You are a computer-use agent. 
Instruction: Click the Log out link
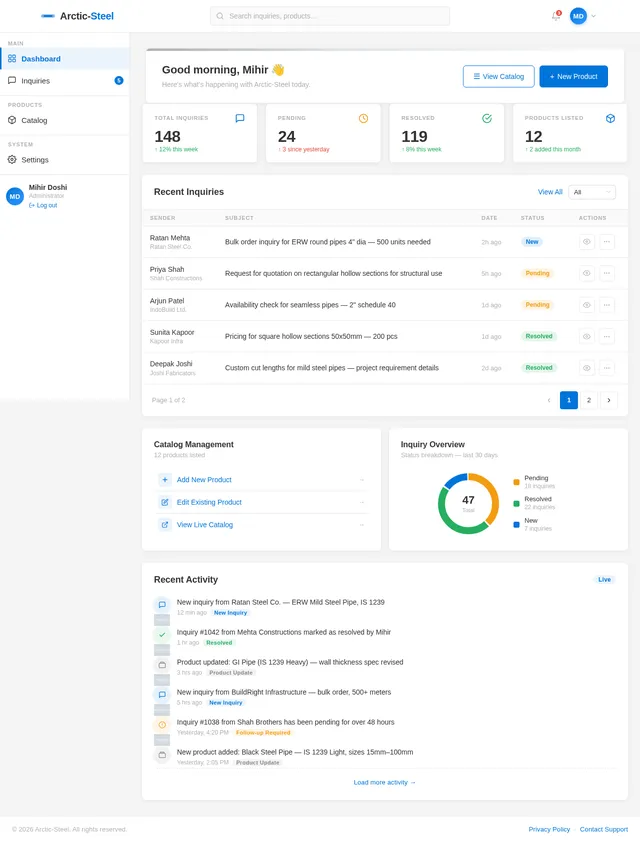click(43, 205)
